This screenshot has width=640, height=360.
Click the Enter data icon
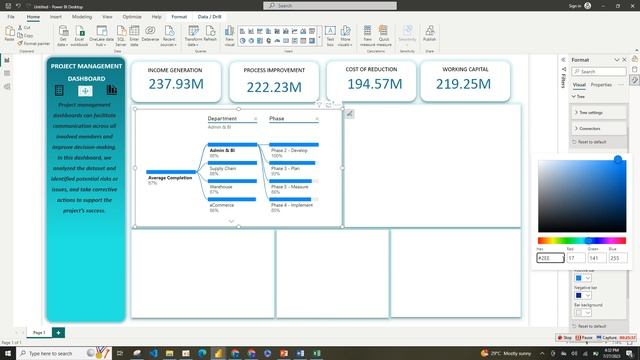click(134, 36)
